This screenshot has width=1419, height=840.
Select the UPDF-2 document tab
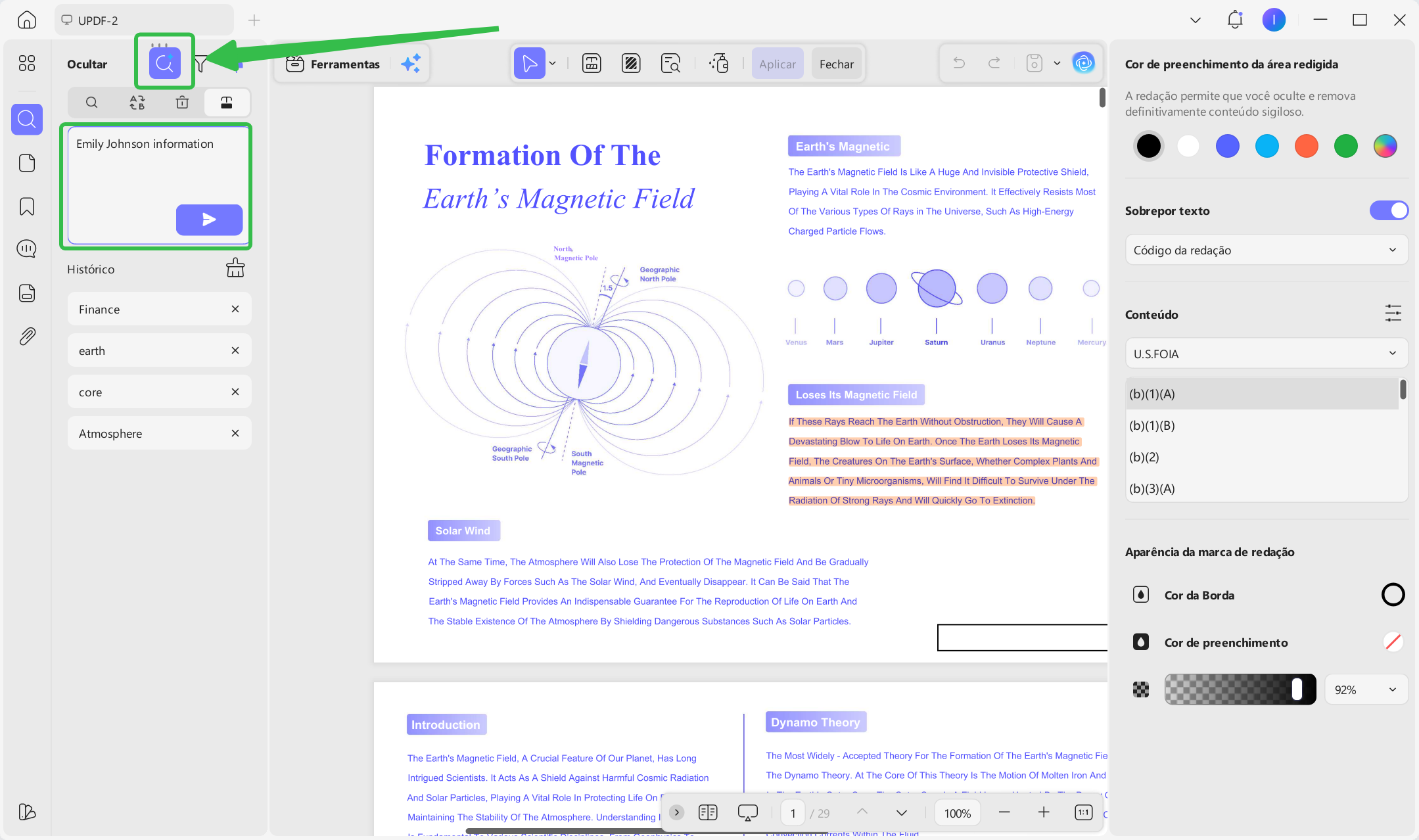144,20
